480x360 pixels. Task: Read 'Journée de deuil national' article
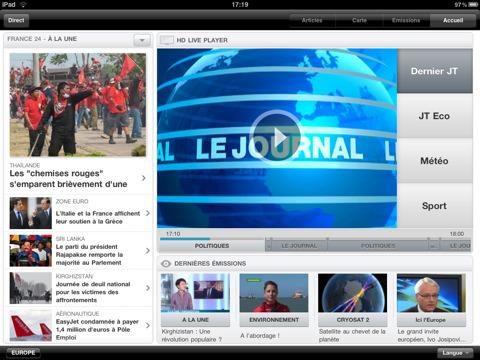pos(93,292)
